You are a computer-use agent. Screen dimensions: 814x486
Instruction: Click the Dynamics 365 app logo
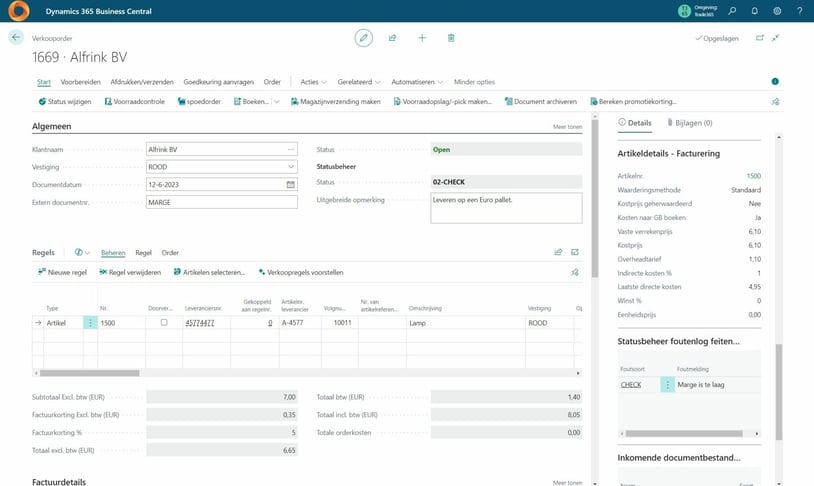point(19,11)
